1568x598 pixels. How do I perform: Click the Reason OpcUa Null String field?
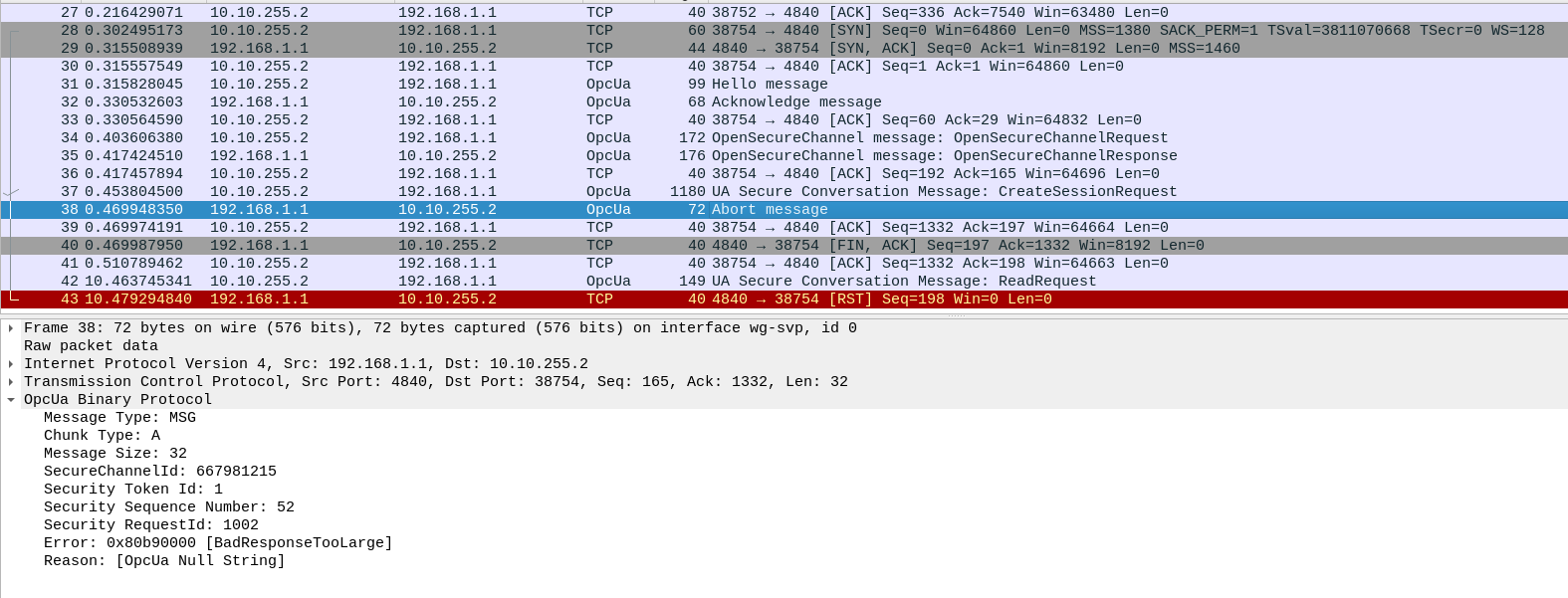click(x=164, y=561)
